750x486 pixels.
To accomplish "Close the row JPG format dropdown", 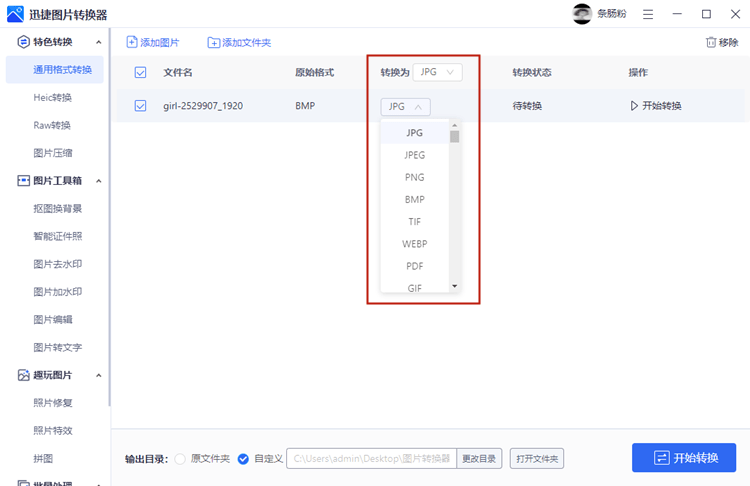I will (405, 107).
